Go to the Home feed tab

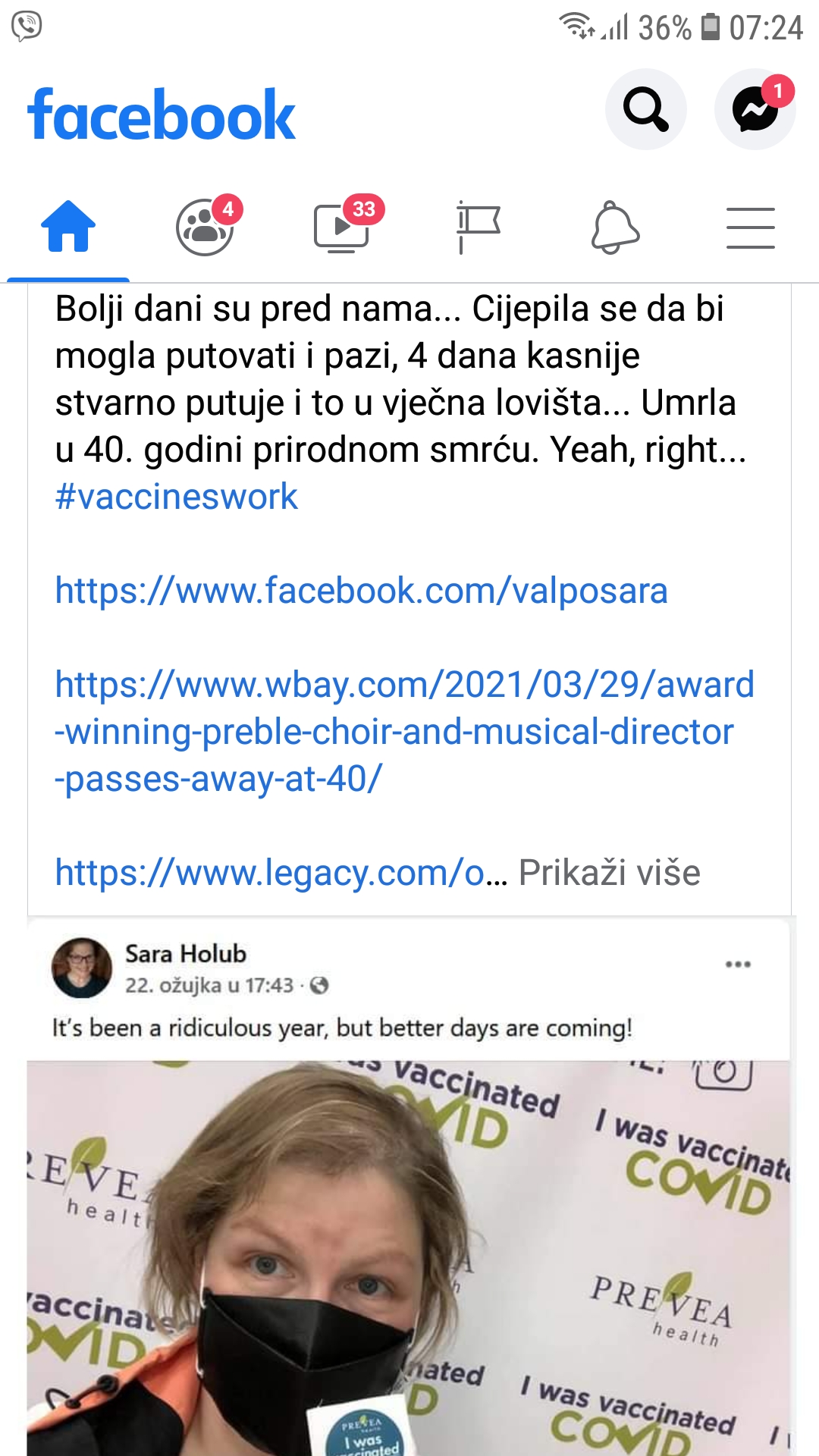(x=68, y=226)
